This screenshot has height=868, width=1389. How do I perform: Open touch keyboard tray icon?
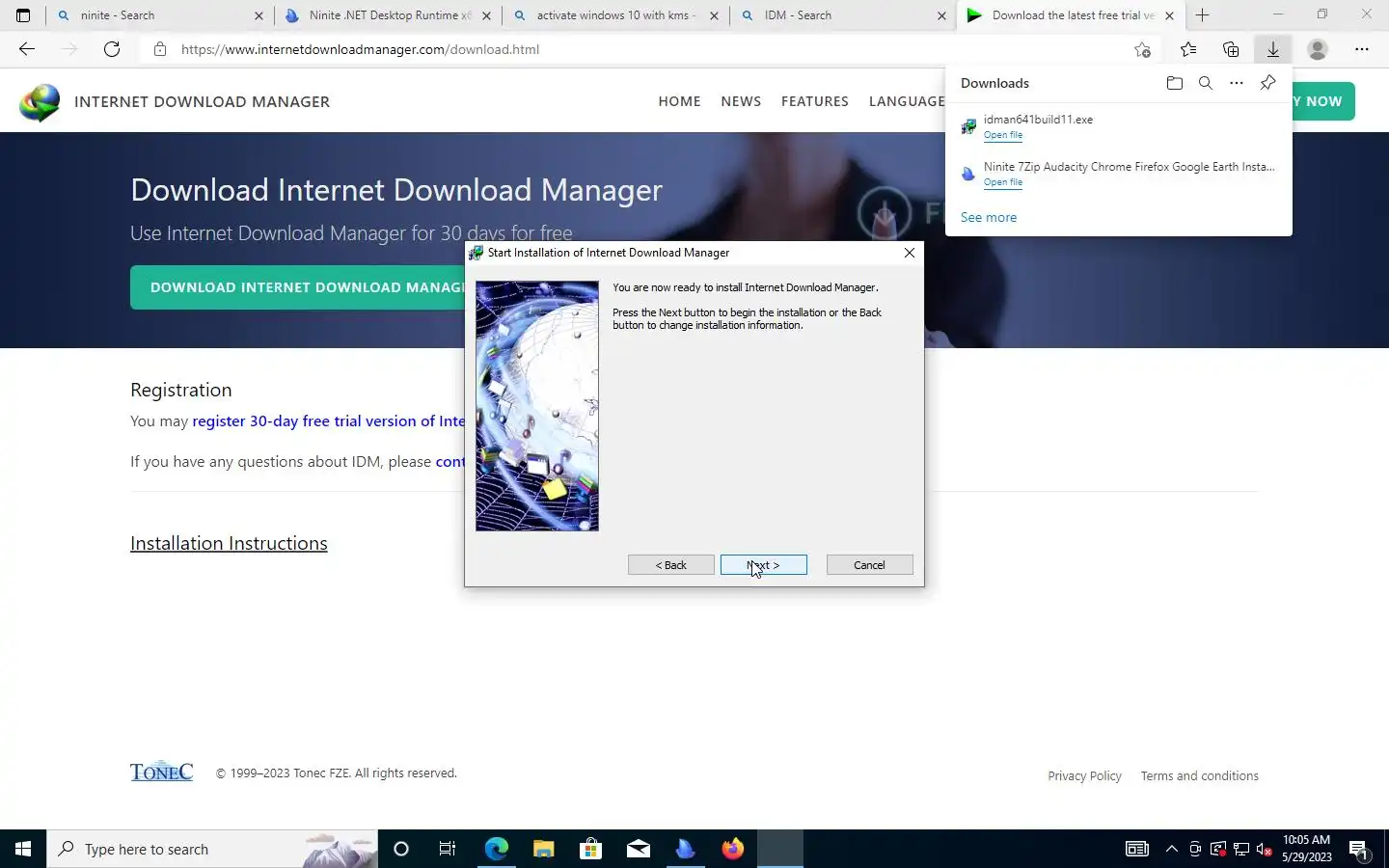tap(1136, 849)
